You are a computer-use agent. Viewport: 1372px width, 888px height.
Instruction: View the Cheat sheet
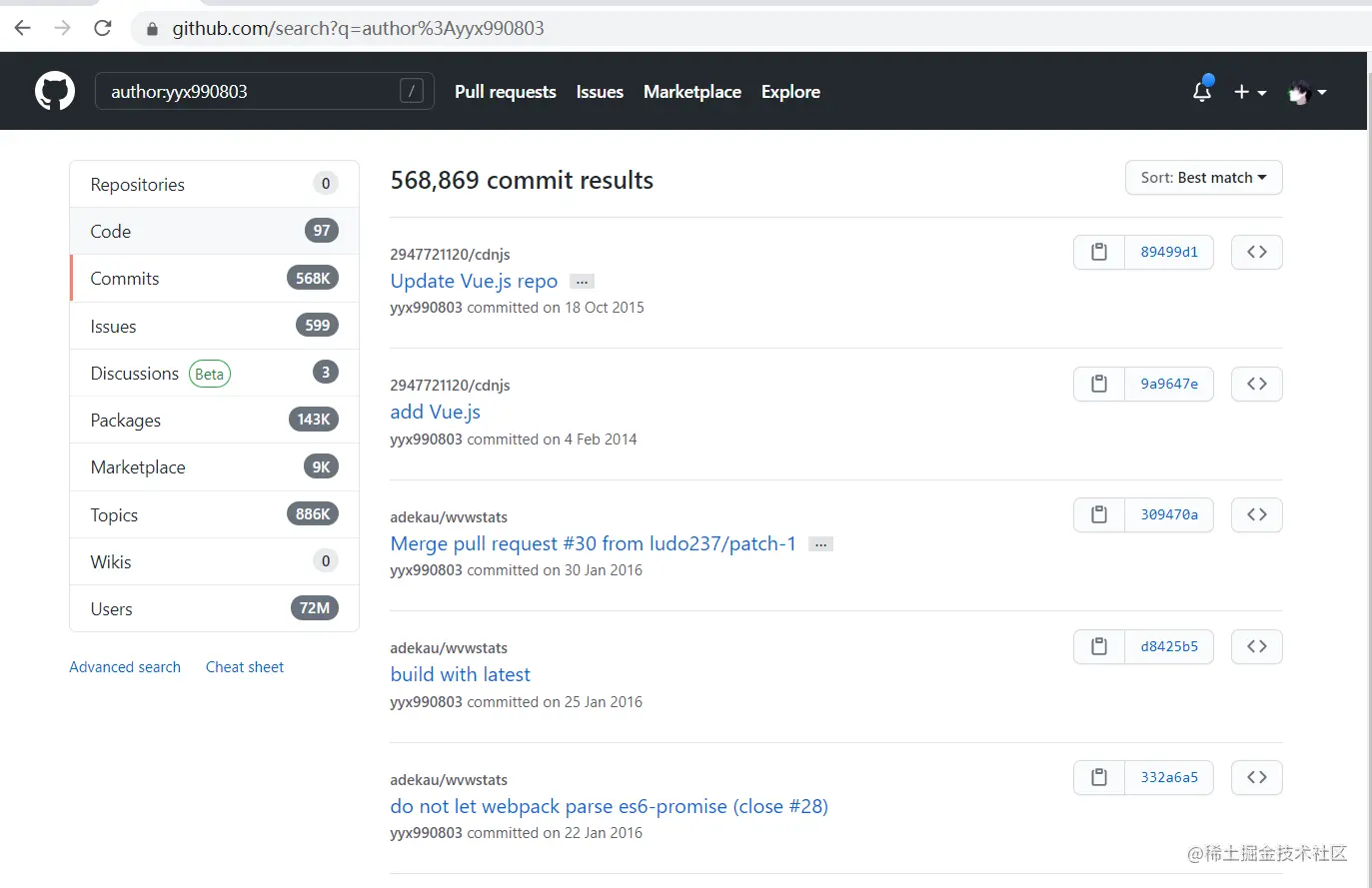244,666
